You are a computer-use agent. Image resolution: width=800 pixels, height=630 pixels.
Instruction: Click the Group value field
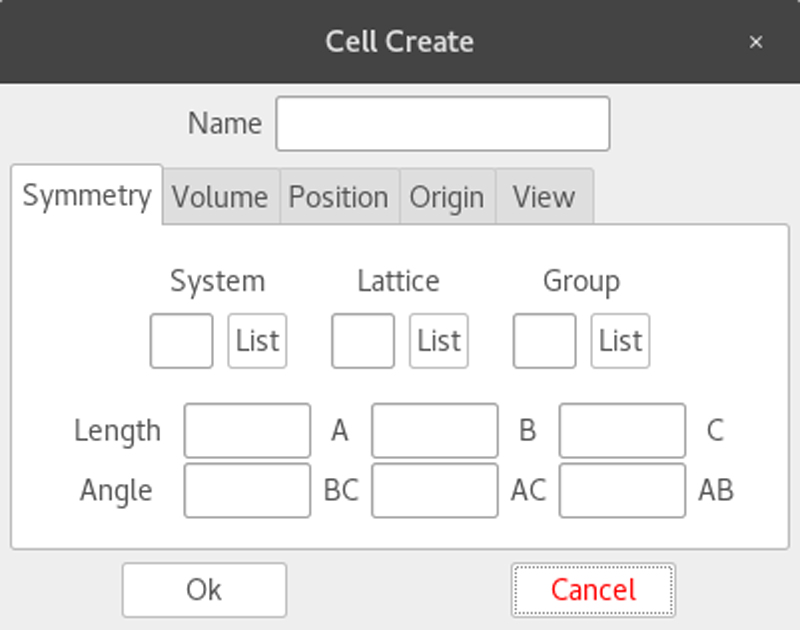tap(544, 340)
